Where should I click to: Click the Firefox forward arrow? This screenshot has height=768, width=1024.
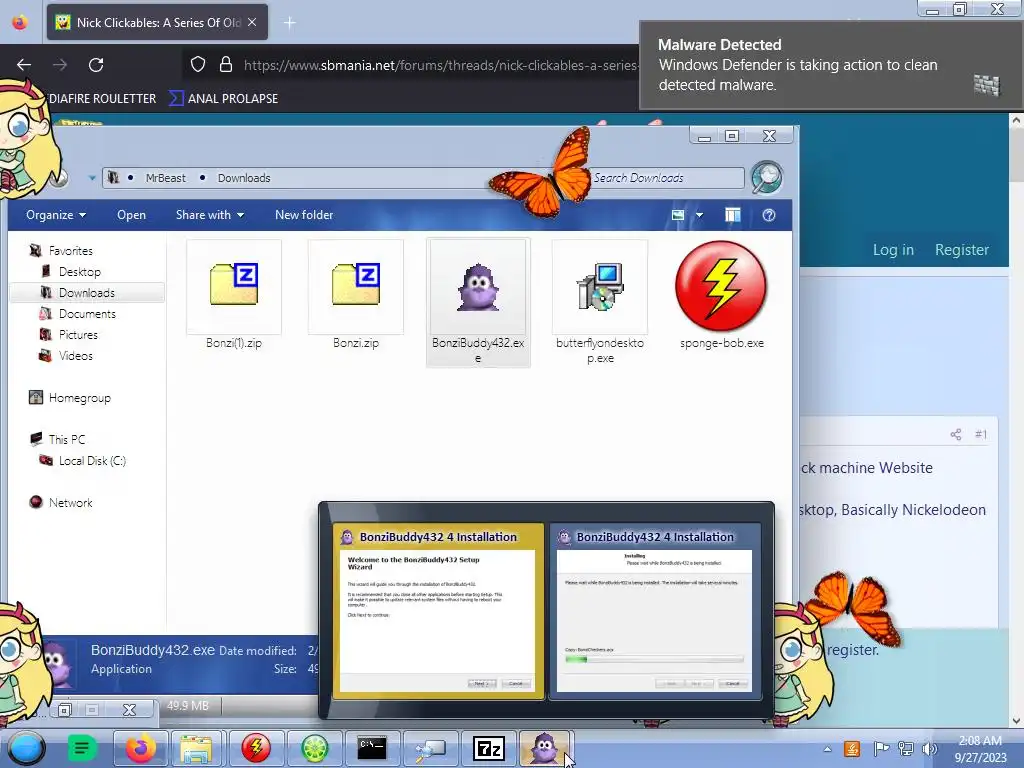pos(60,65)
